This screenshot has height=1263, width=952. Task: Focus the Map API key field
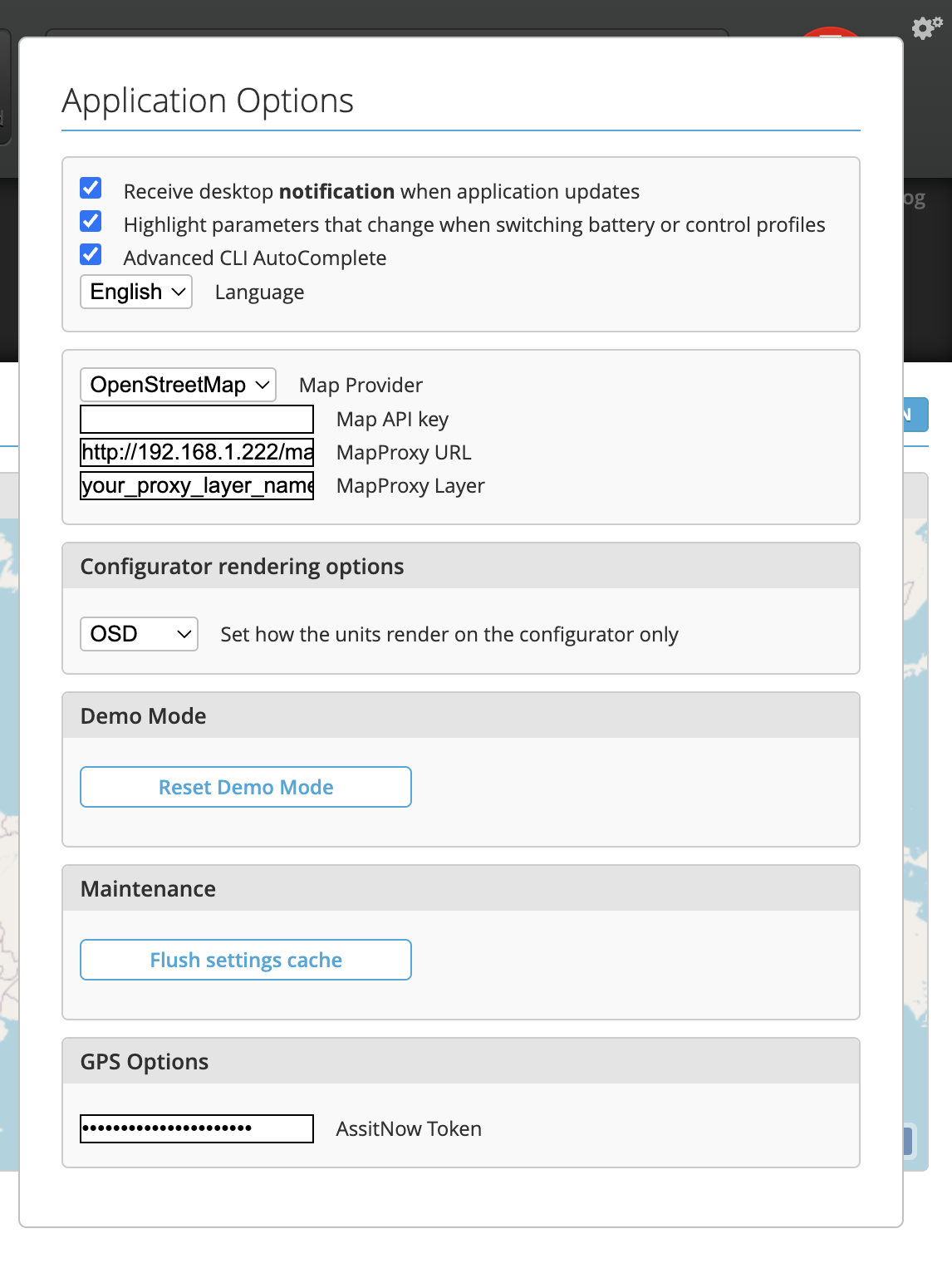click(197, 419)
